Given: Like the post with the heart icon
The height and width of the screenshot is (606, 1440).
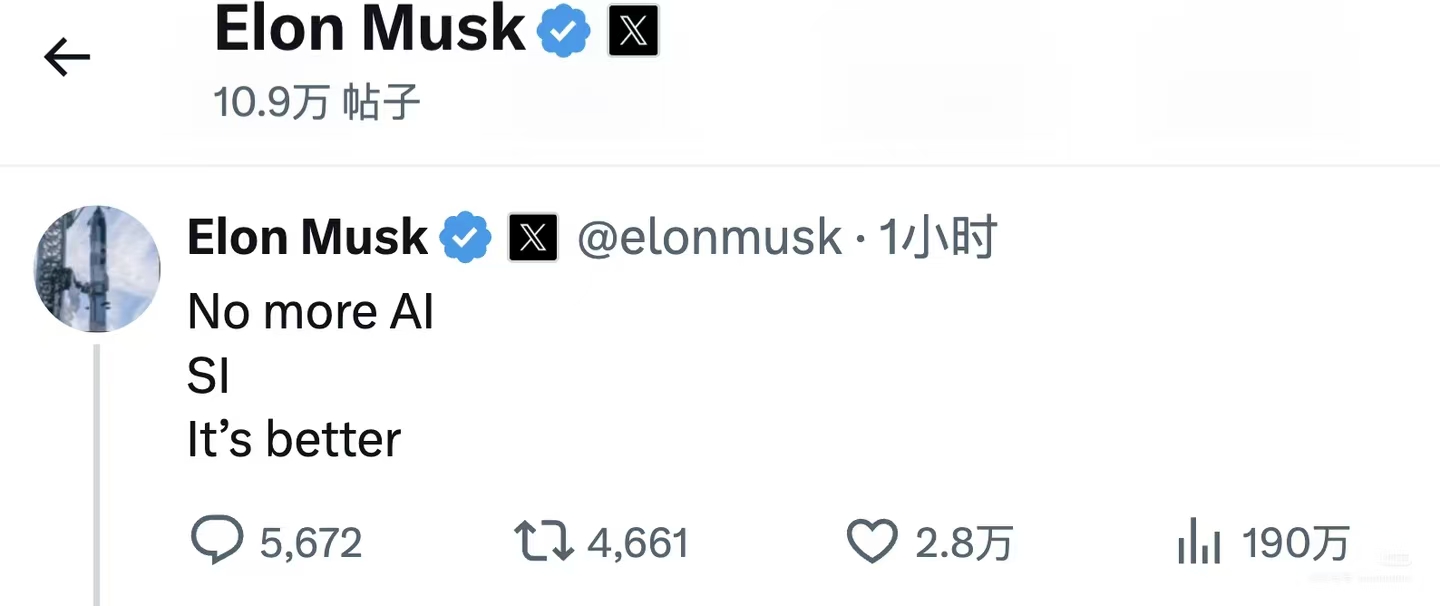Looking at the screenshot, I should click(x=873, y=542).
